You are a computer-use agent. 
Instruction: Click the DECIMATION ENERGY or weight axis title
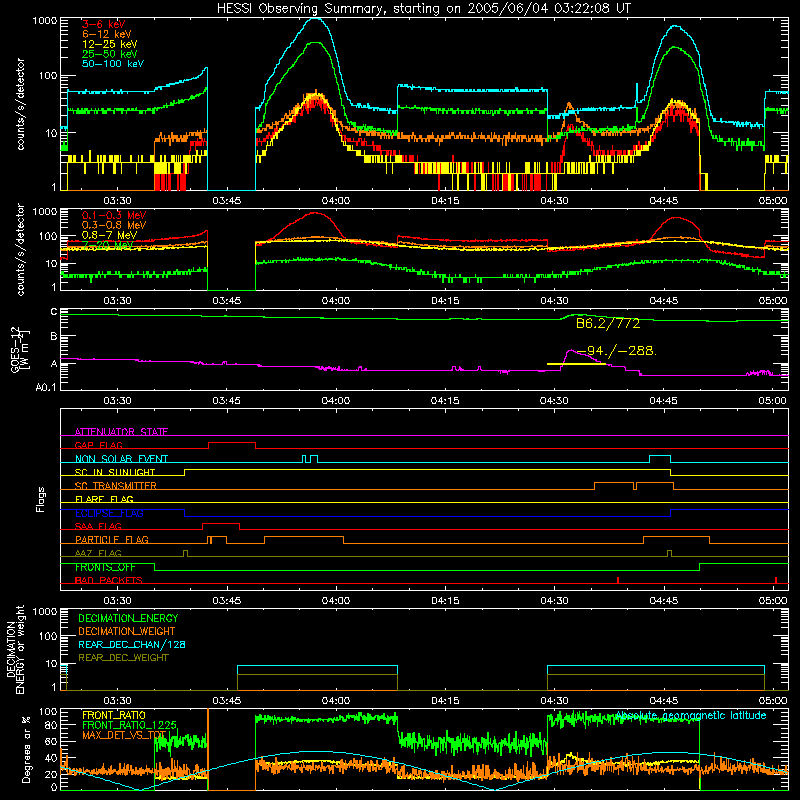click(15, 649)
